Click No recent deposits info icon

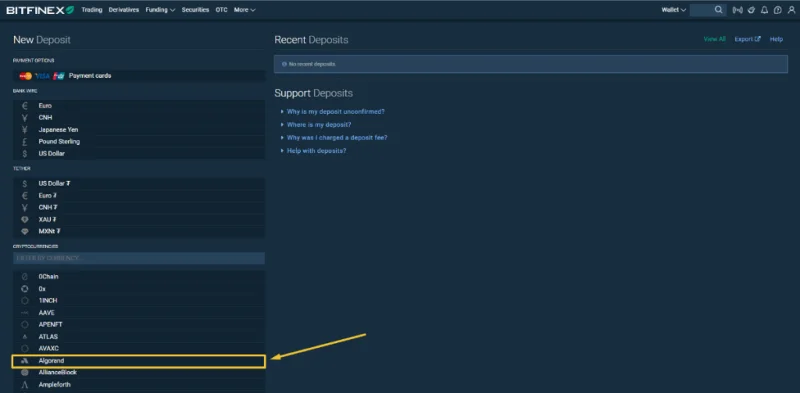pos(284,64)
